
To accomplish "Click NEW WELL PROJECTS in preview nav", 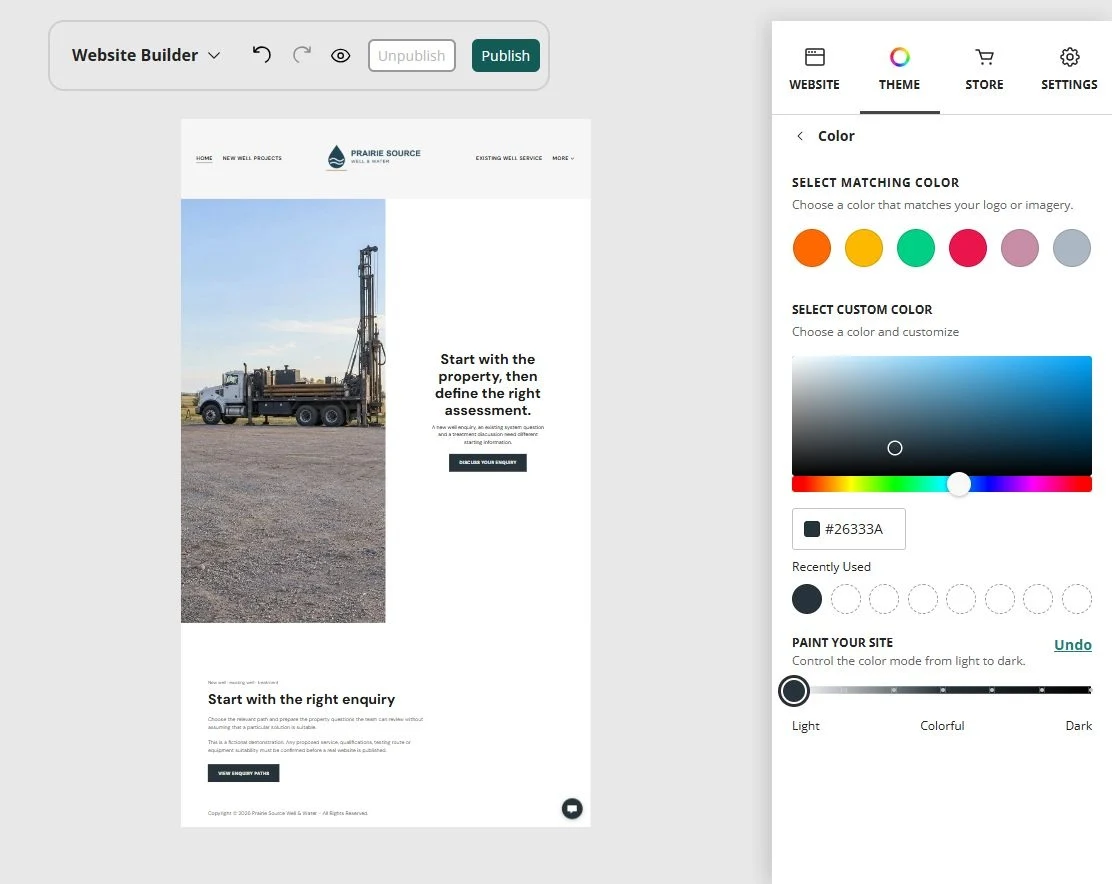I will [252, 158].
